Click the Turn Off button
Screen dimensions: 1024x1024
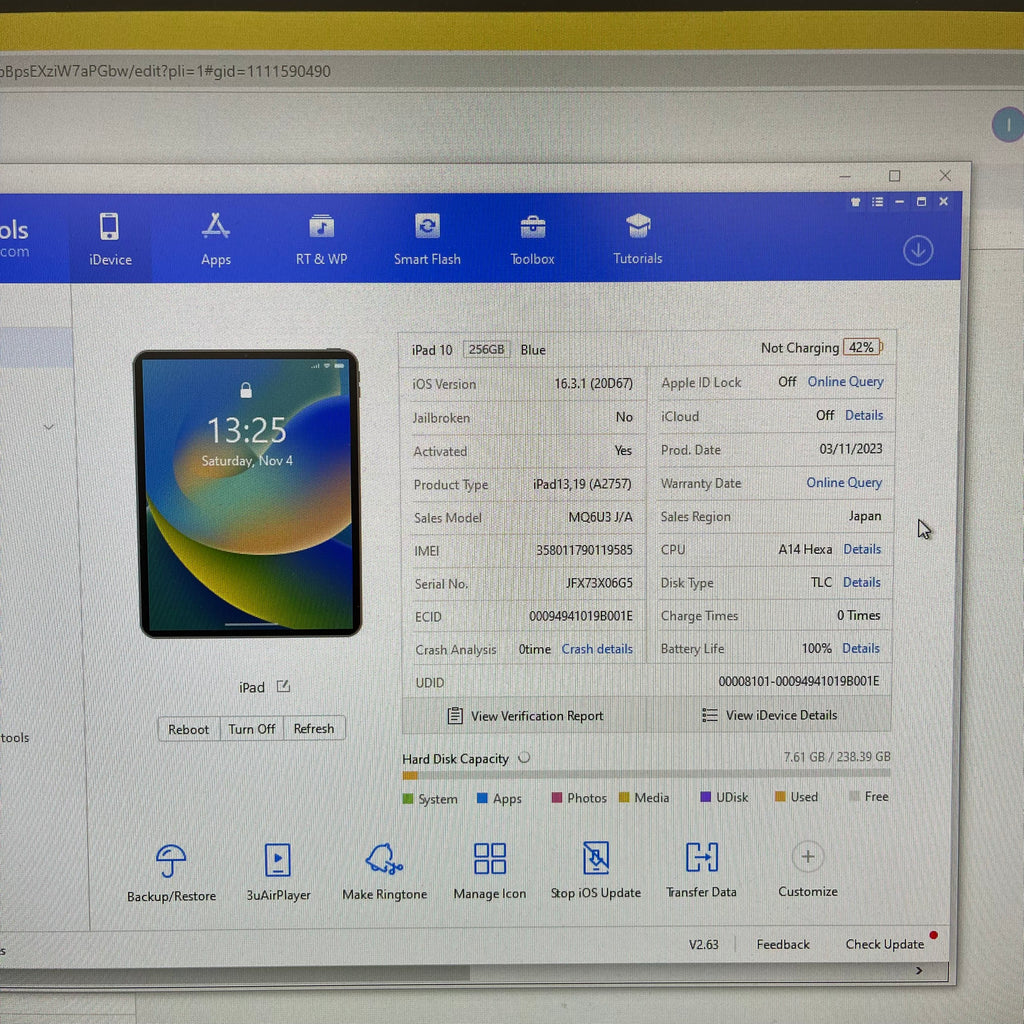click(251, 728)
